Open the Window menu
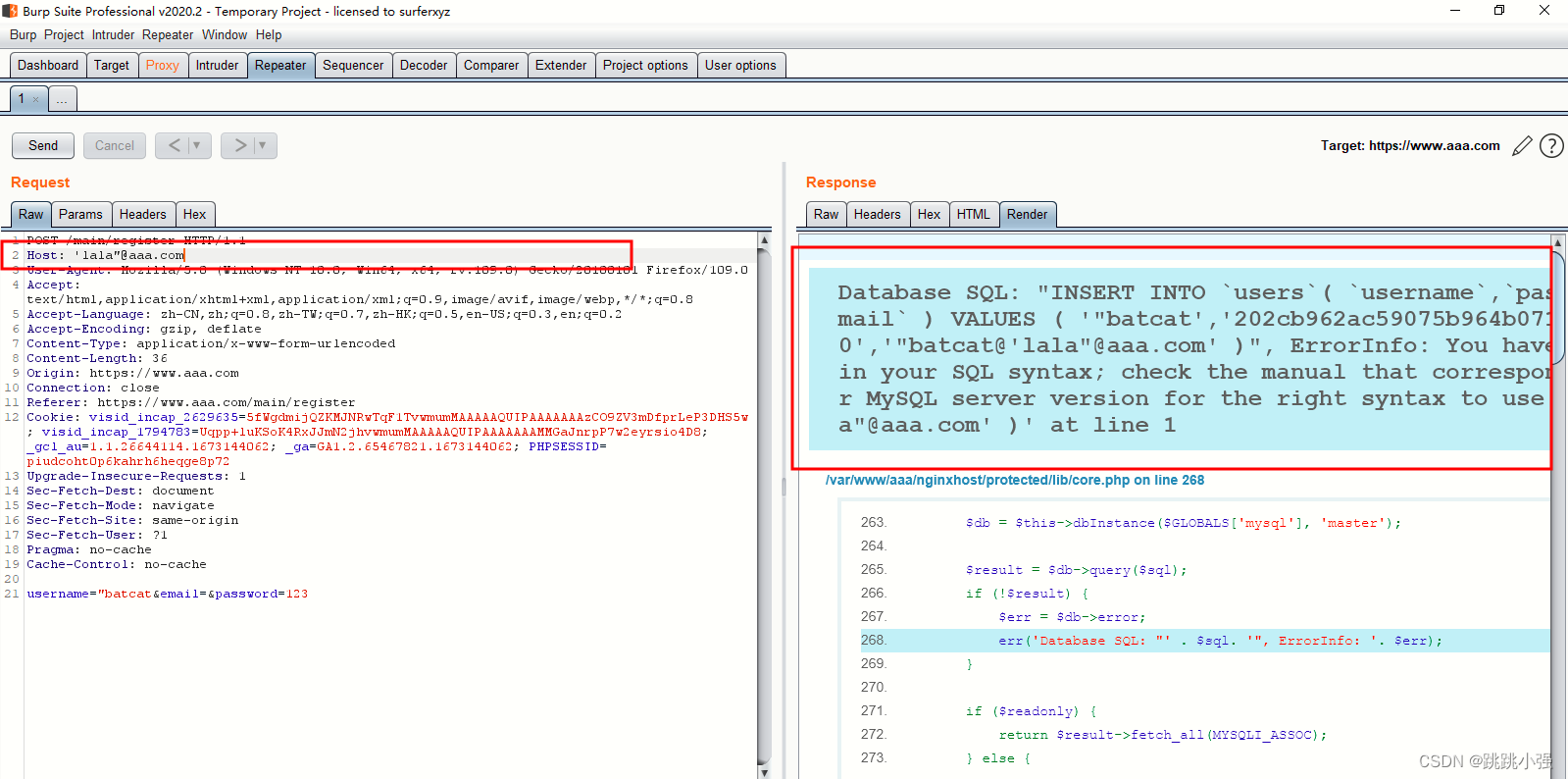The width and height of the screenshot is (1568, 779). click(x=225, y=34)
